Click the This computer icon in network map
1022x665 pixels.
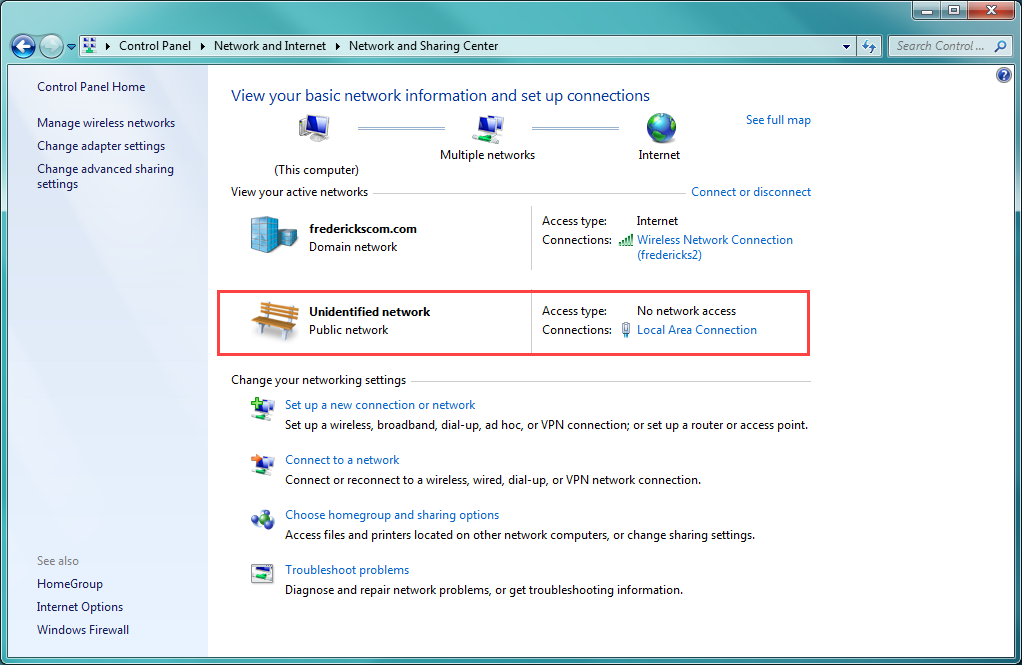315,128
